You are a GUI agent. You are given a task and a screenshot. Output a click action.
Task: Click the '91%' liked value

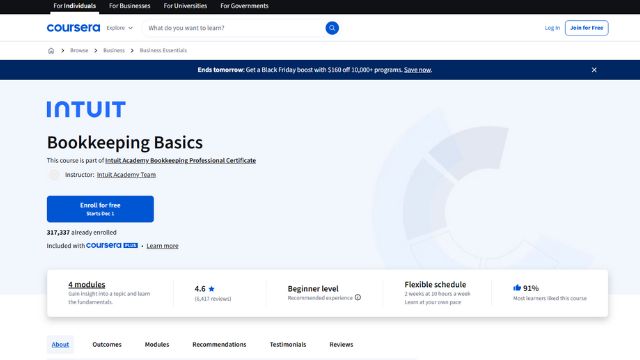pyautogui.click(x=531, y=288)
